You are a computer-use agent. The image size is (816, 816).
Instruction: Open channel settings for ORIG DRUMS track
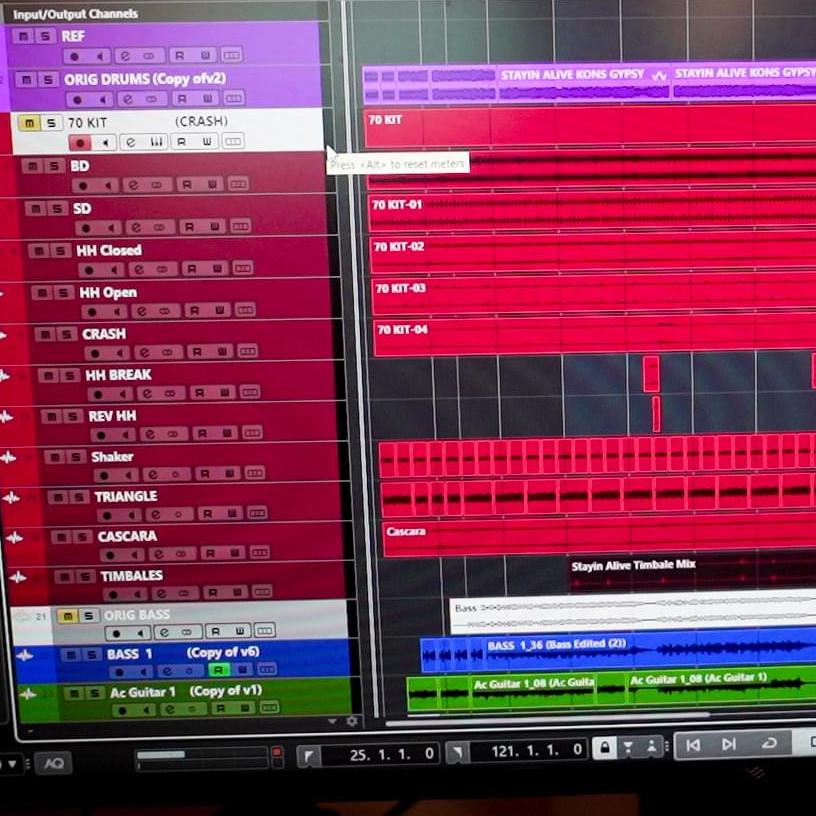click(127, 99)
